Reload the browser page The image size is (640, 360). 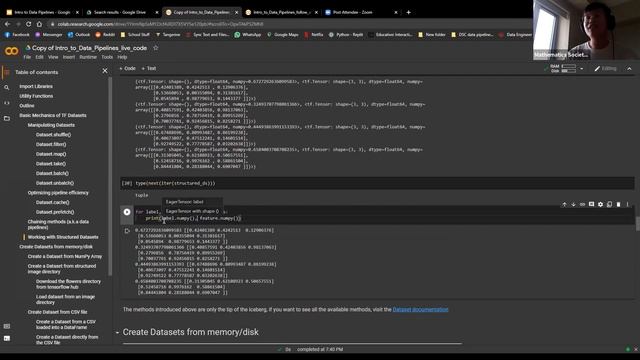pos(29,24)
